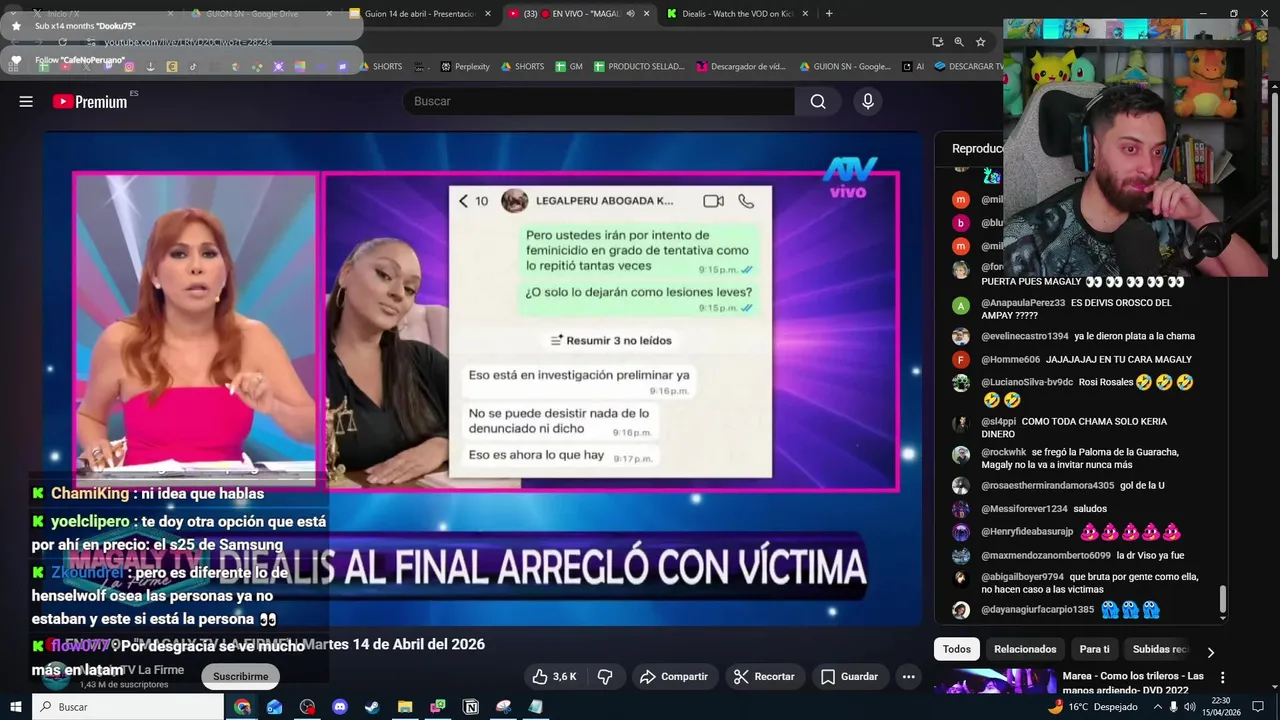Click @AnapaulaPerez33 chat username
The image size is (1280, 720).
pos(1023,303)
